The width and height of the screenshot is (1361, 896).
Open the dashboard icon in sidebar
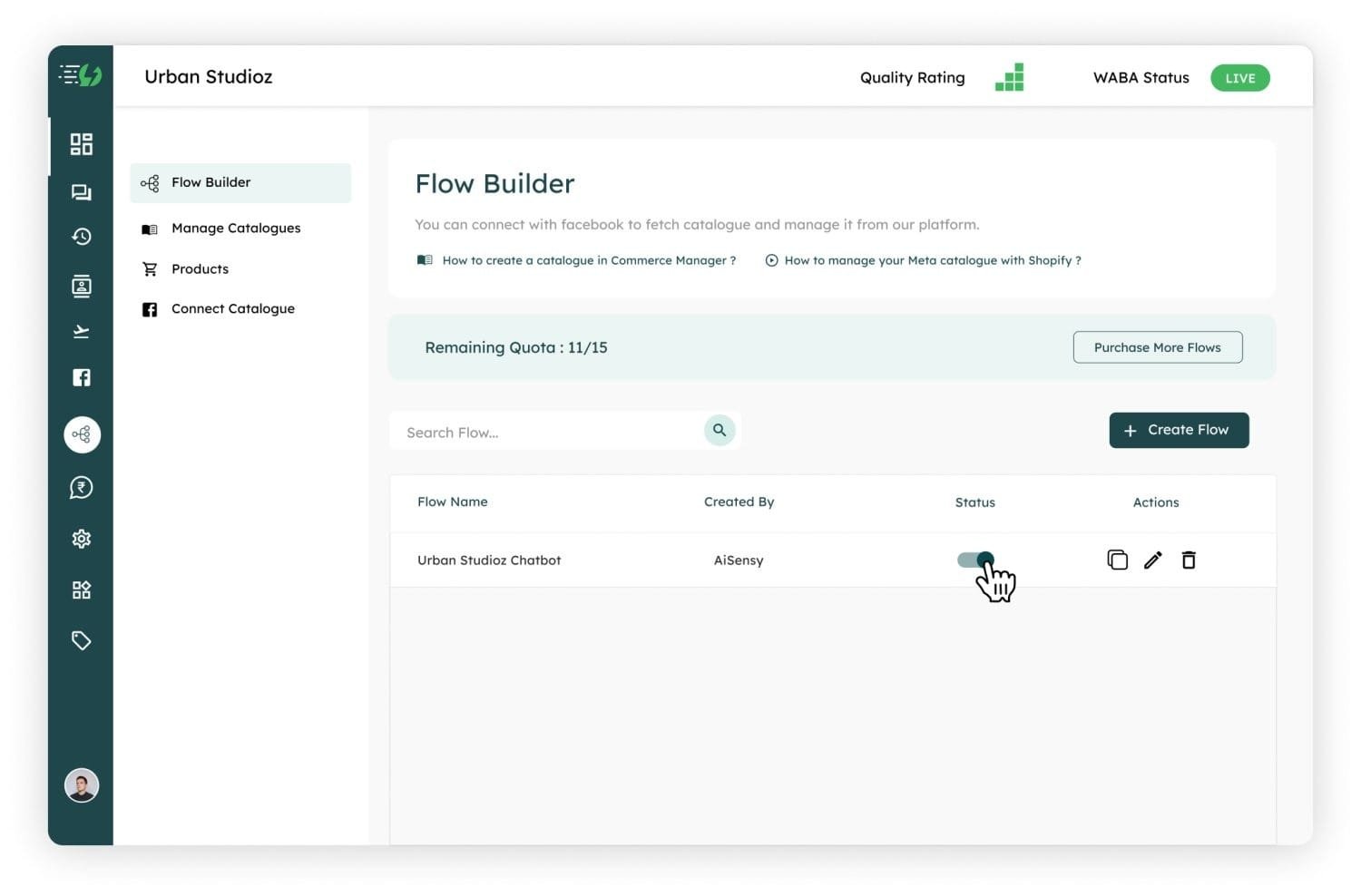point(82,144)
